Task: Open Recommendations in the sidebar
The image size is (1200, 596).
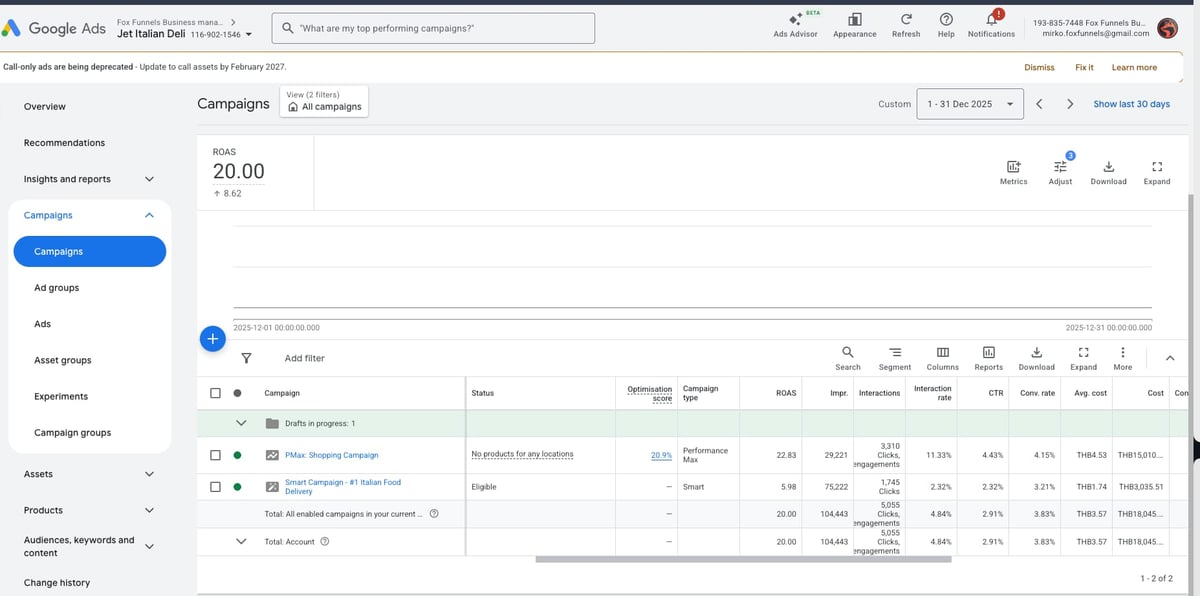Action: point(64,143)
